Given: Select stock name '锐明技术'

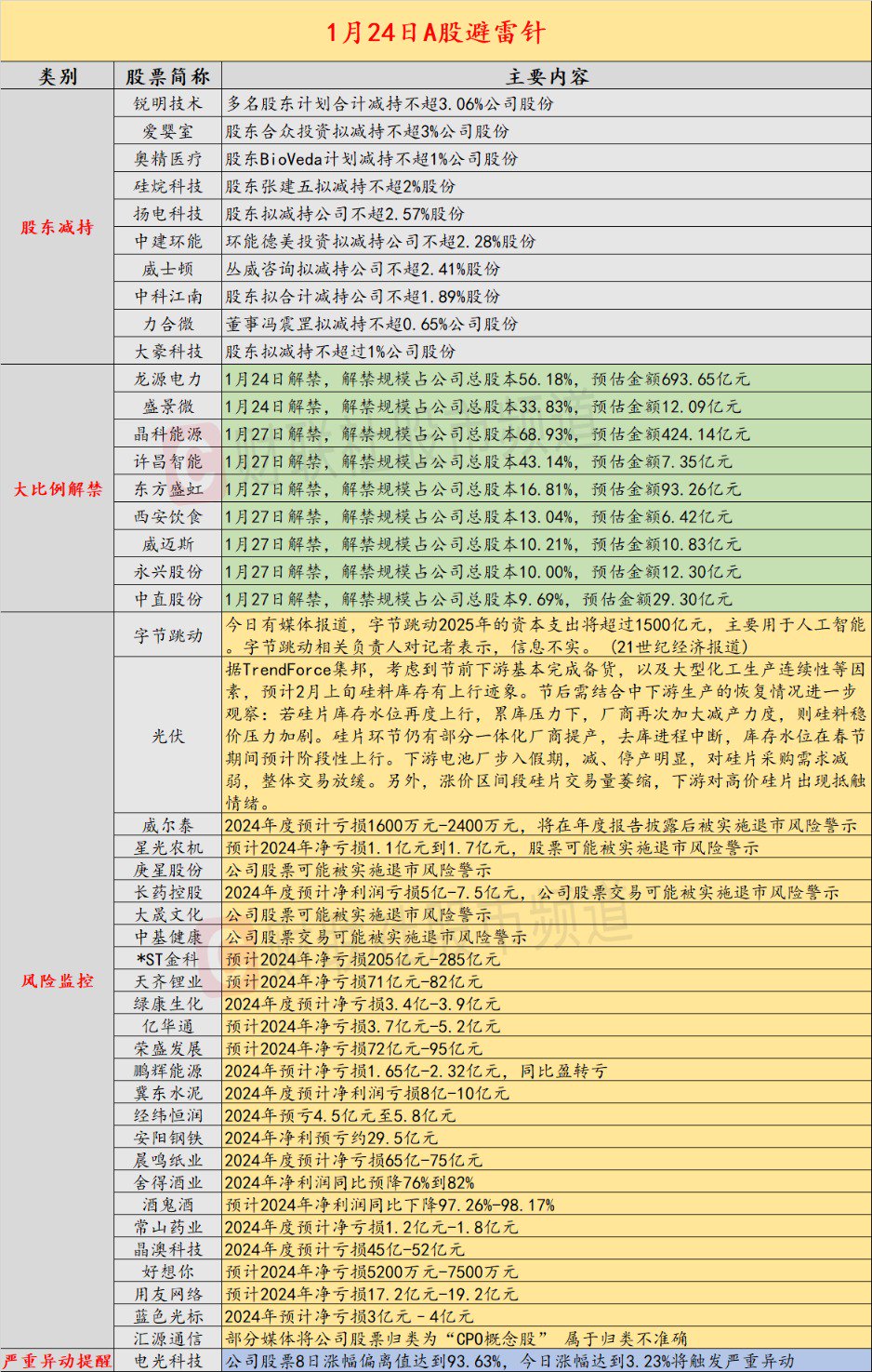Looking at the screenshot, I should point(168,103).
